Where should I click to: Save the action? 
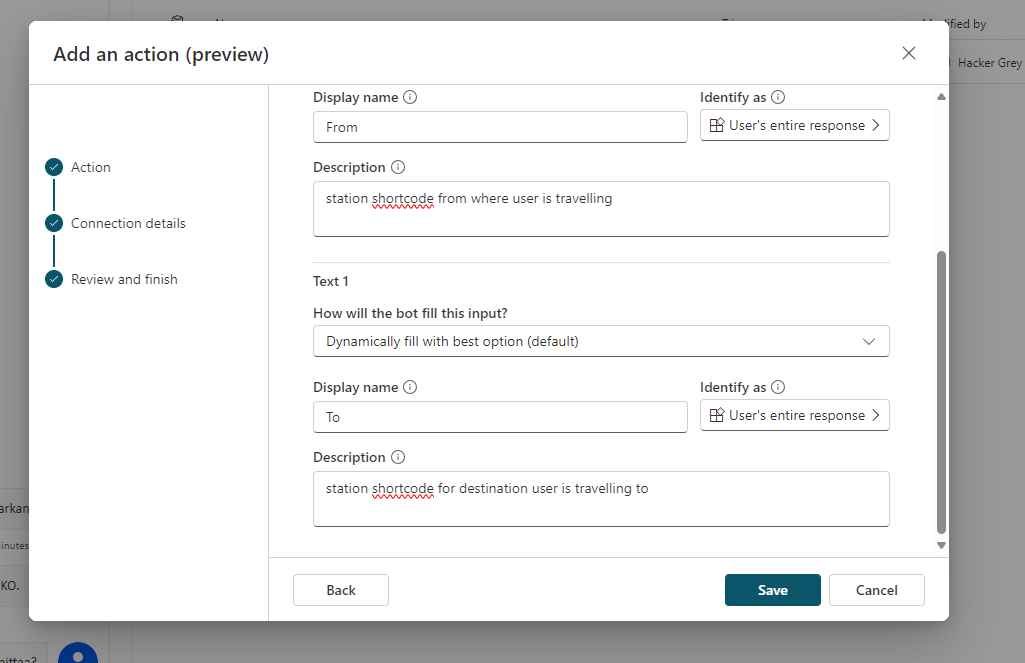[x=772, y=590]
